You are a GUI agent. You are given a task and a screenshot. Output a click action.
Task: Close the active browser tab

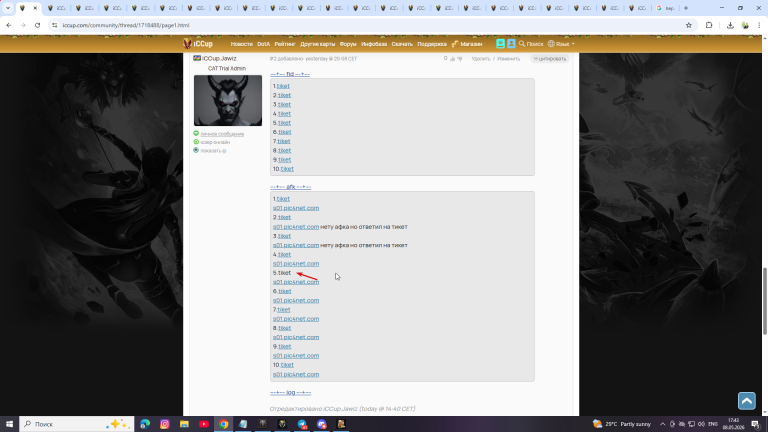[35, 8]
